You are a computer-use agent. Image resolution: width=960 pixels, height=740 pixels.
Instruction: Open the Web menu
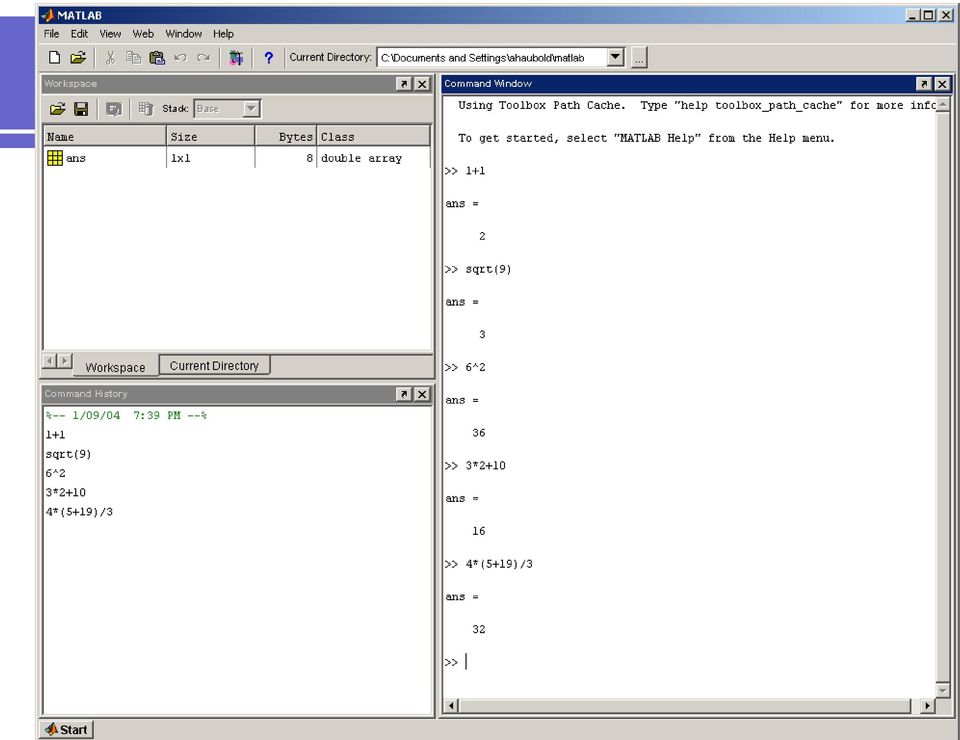(x=143, y=34)
